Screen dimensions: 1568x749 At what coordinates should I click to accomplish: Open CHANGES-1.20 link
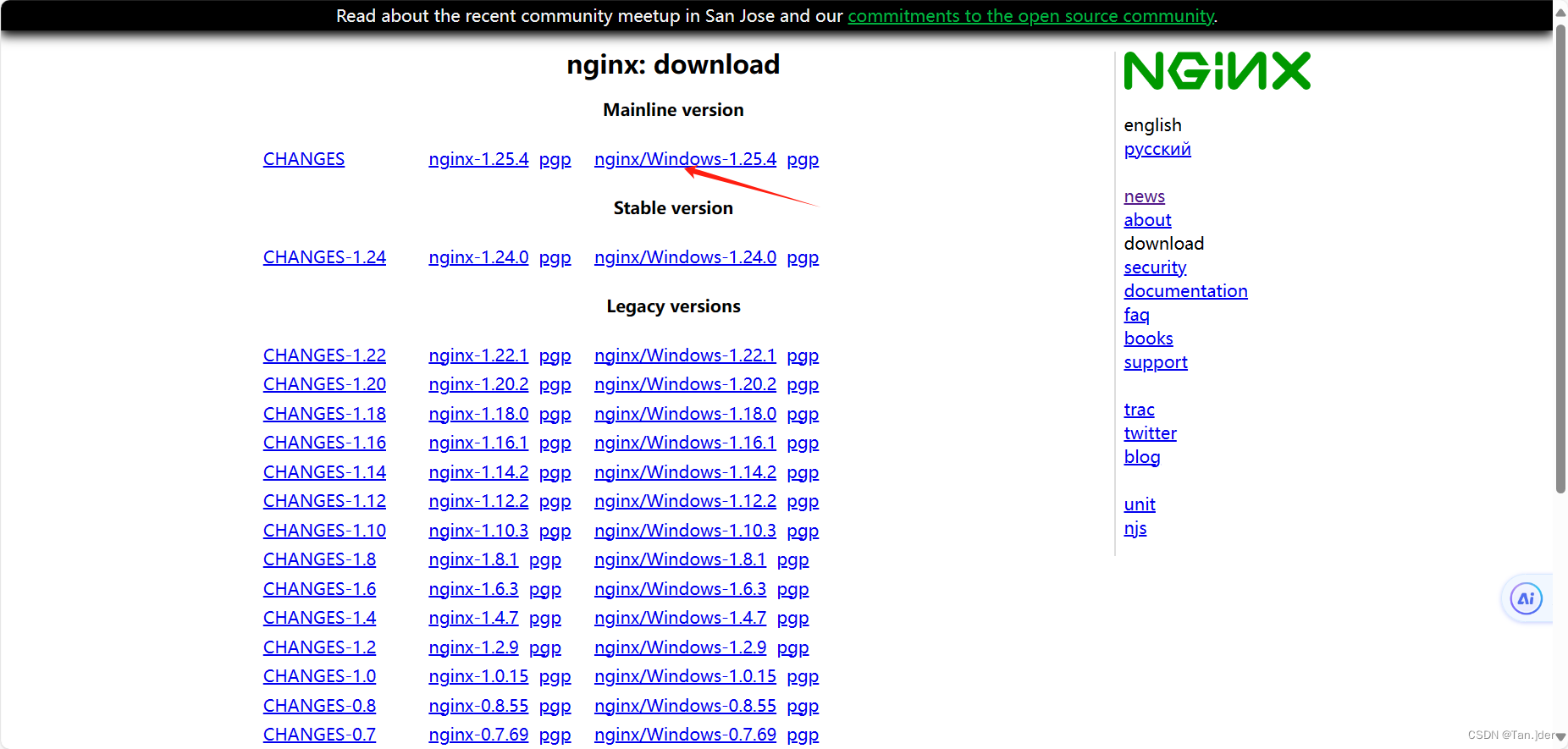tap(324, 384)
